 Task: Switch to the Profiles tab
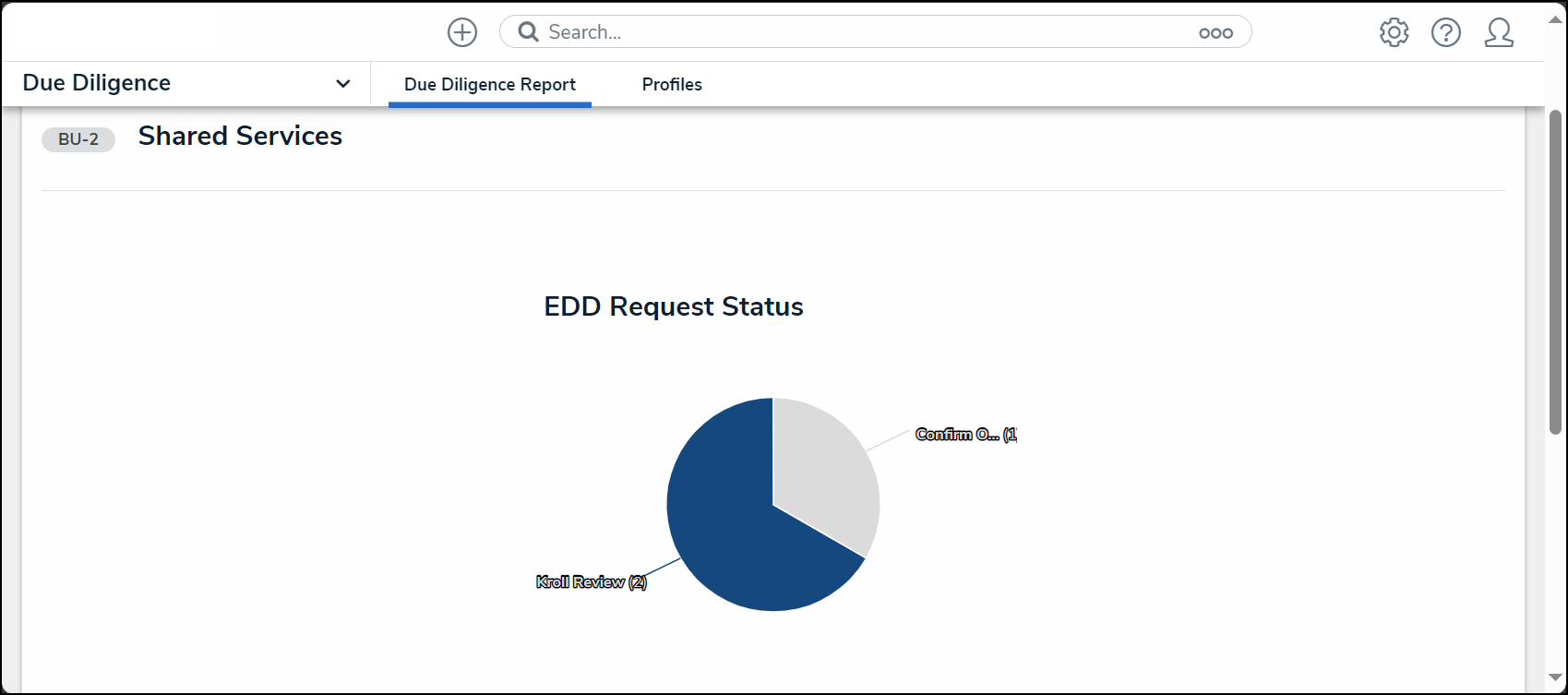click(x=672, y=85)
